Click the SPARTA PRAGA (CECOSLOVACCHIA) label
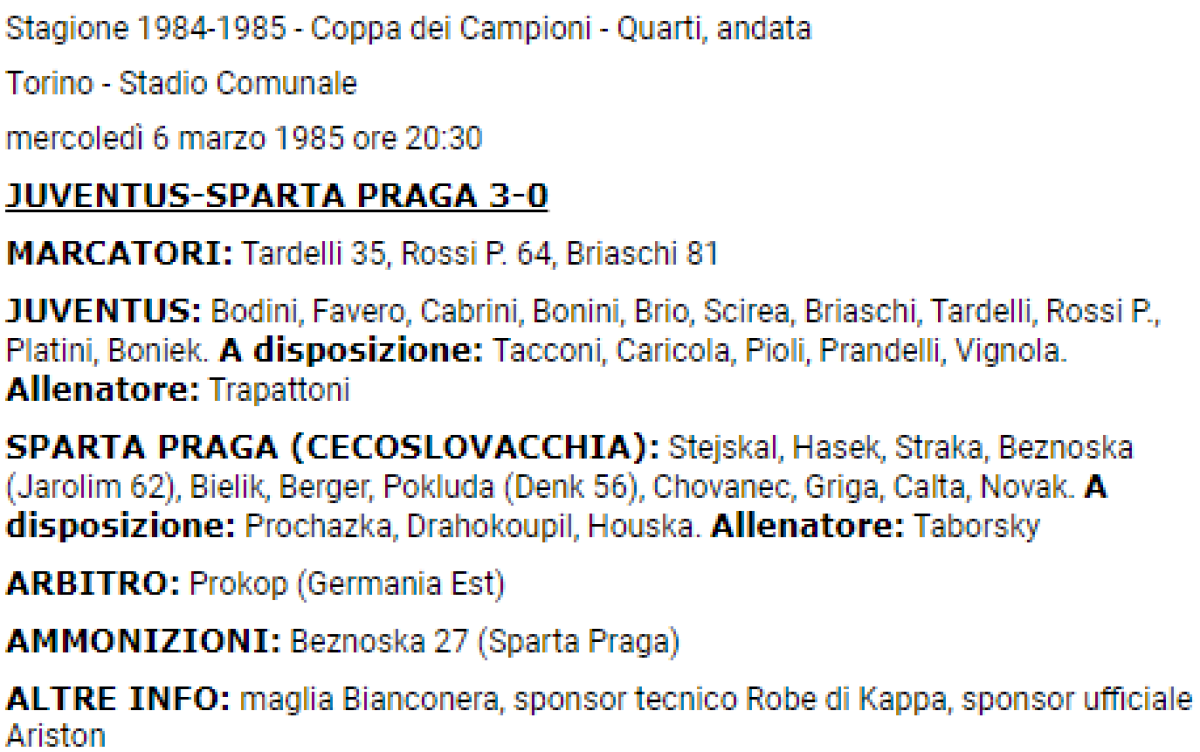 click(x=333, y=447)
